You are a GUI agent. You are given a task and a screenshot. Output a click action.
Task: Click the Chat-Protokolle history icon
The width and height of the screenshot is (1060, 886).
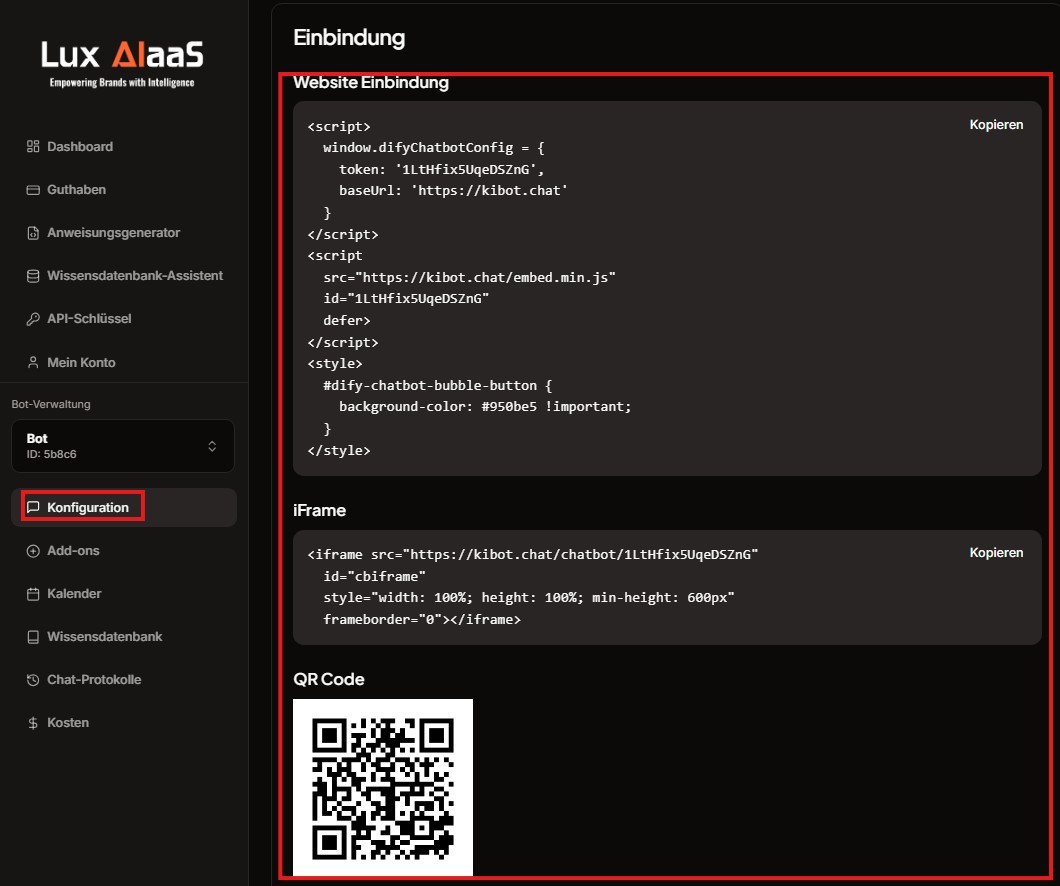coord(32,680)
